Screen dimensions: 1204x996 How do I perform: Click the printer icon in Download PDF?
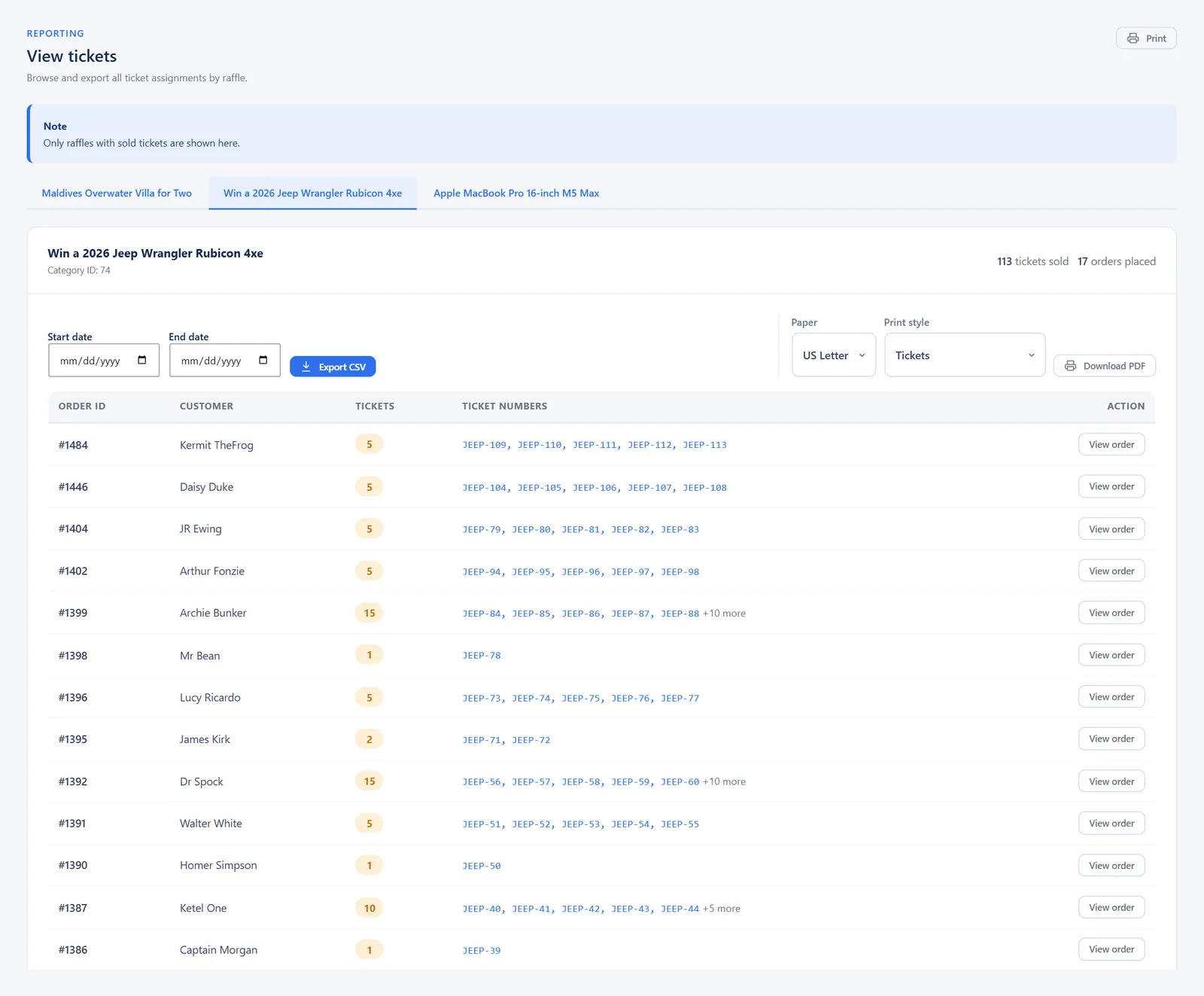coord(1070,366)
